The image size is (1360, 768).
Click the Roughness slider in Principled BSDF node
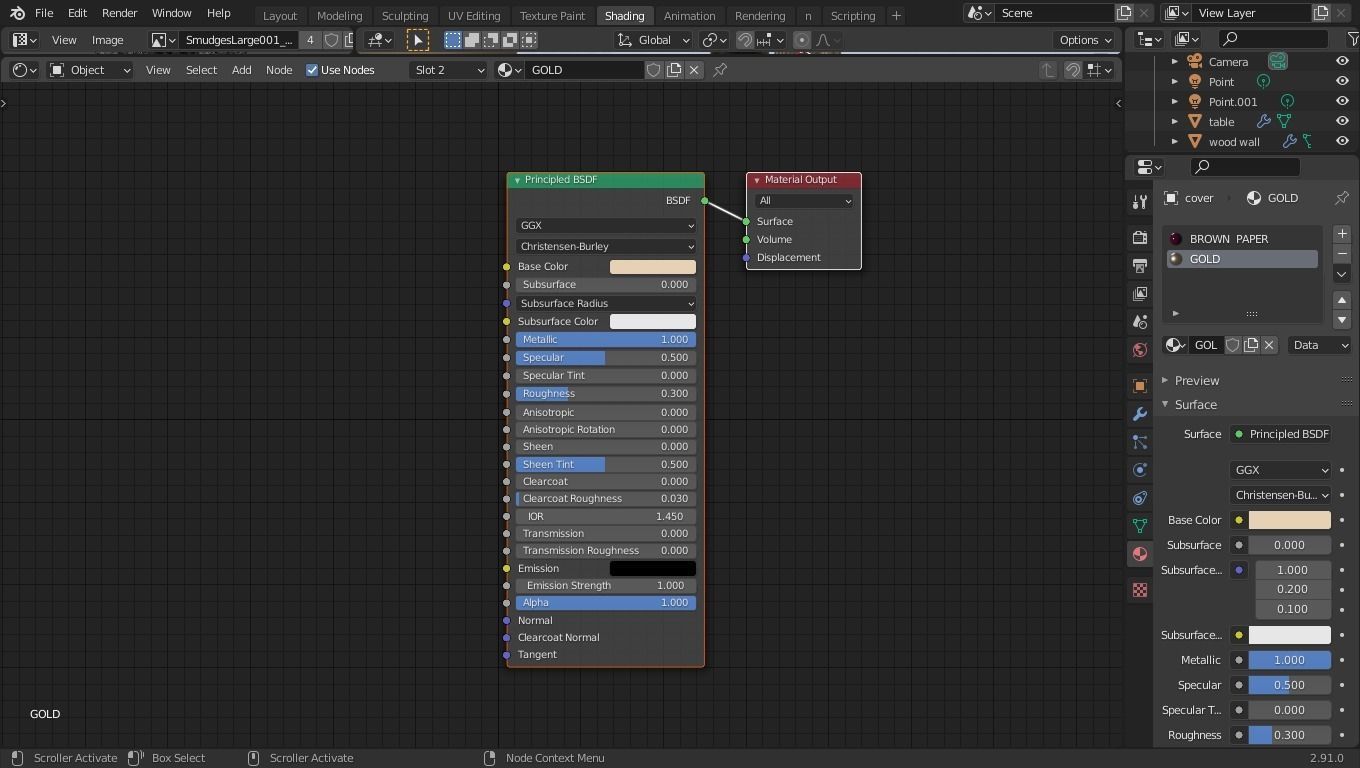point(606,394)
